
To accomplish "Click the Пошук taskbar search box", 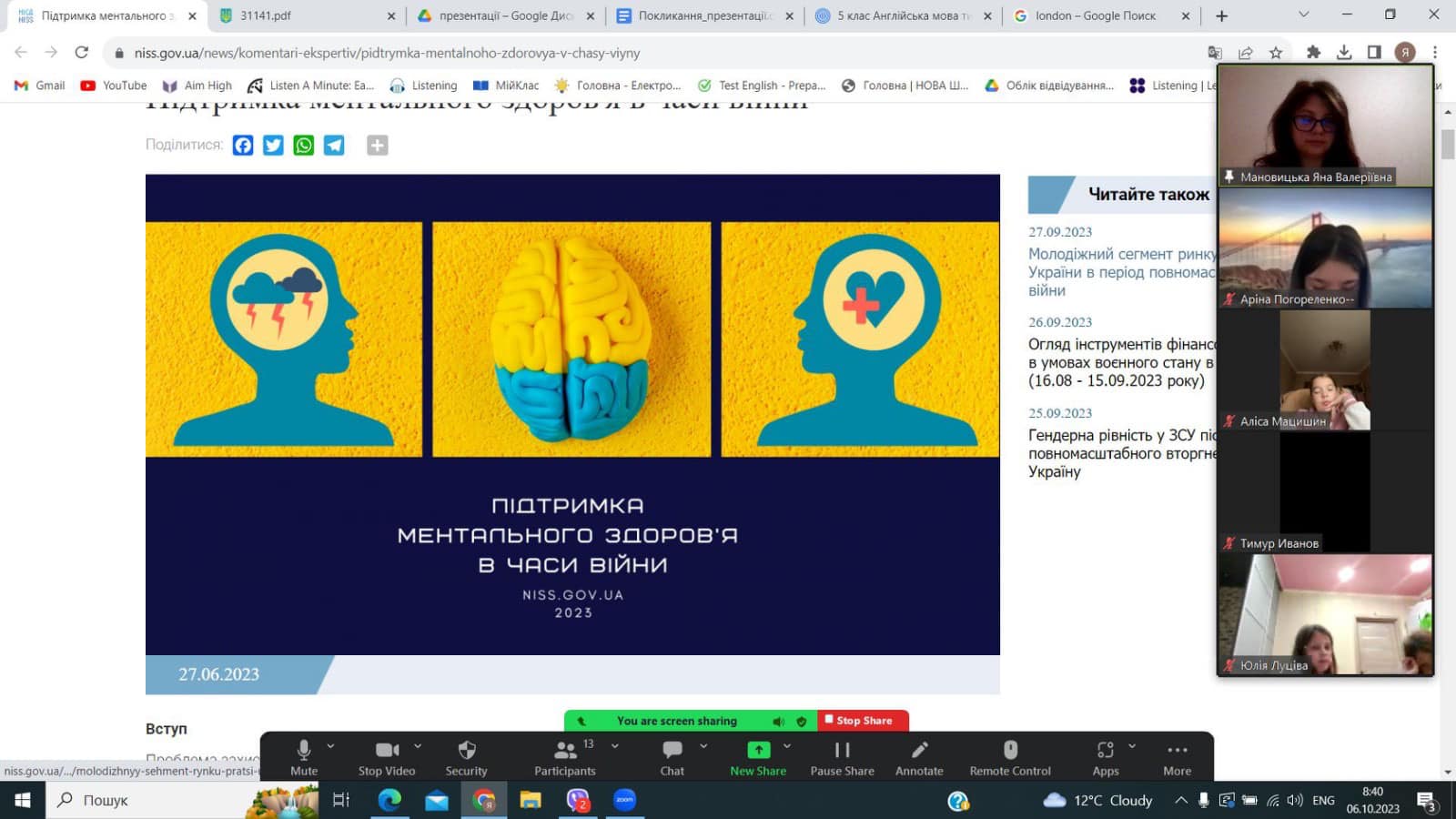I will click(182, 800).
